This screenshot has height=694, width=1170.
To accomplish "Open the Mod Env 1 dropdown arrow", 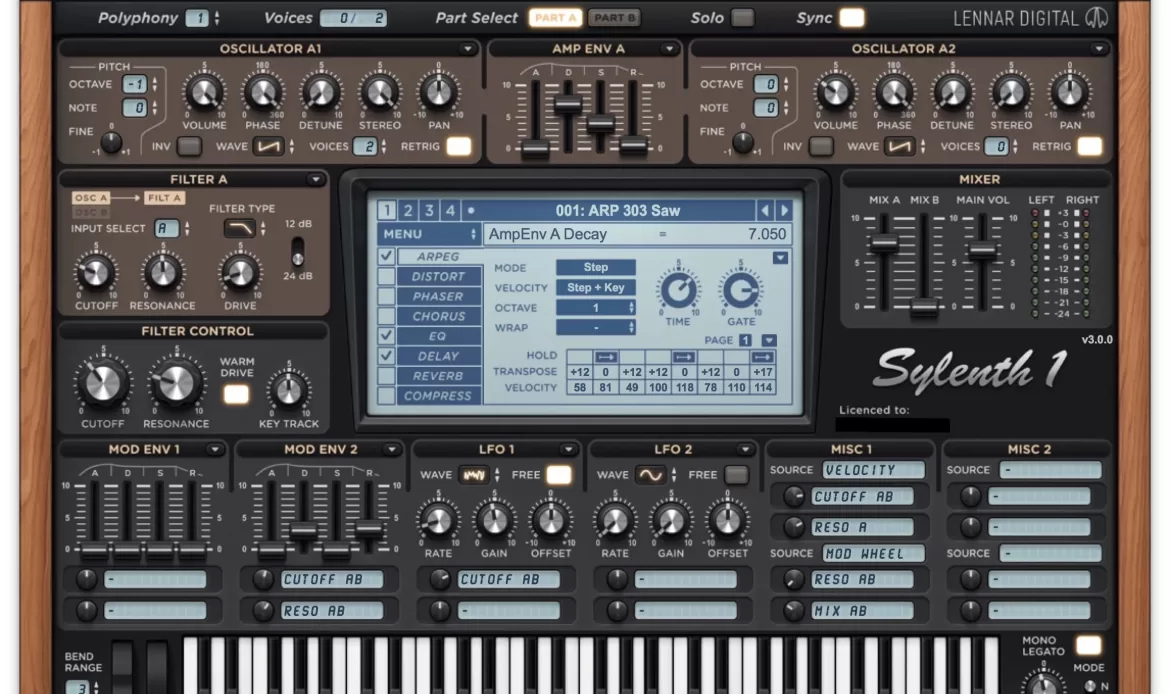I will pos(214,450).
